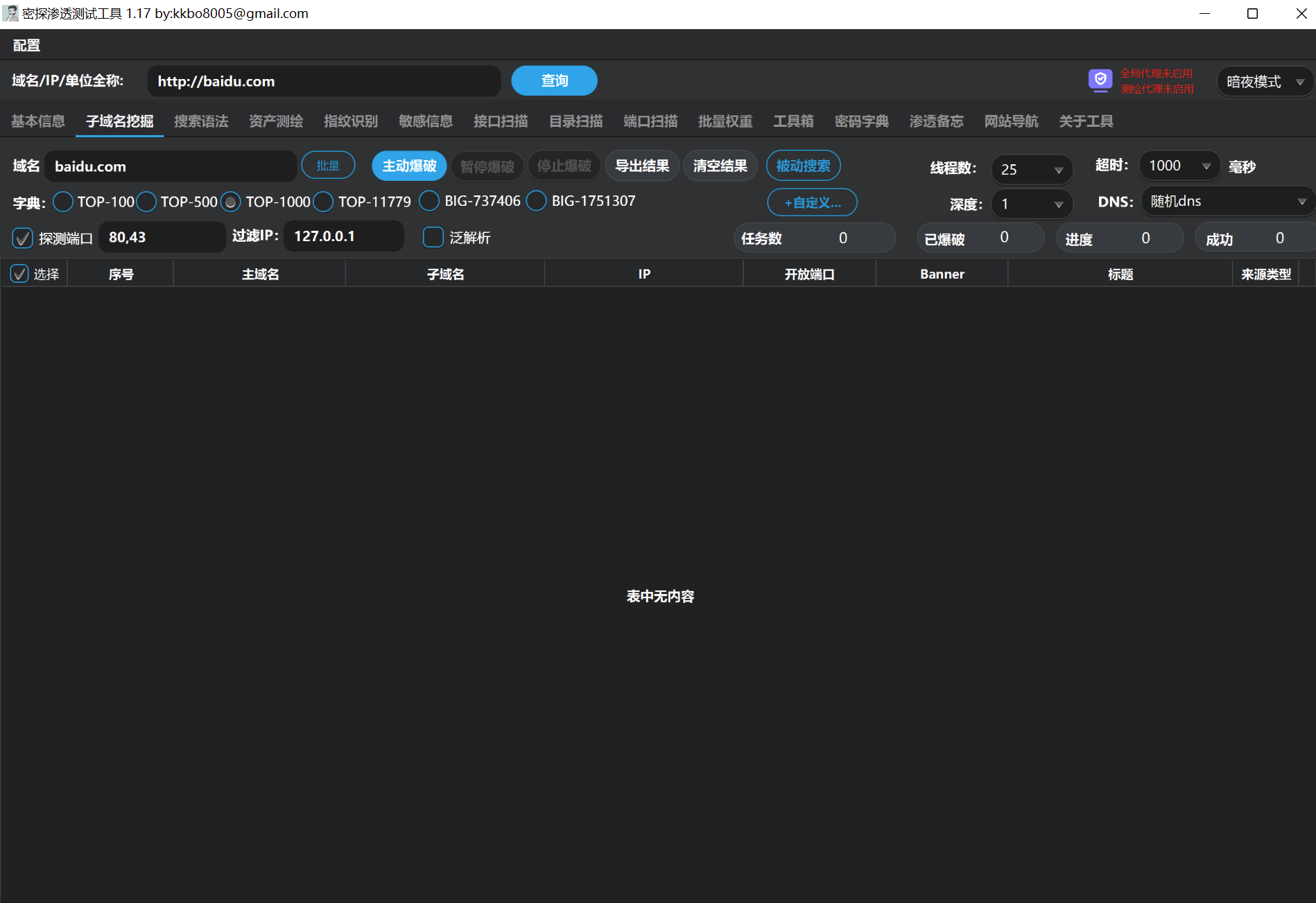Click the 来源类型 column header
The height and width of the screenshot is (903, 1316).
[x=1265, y=274]
